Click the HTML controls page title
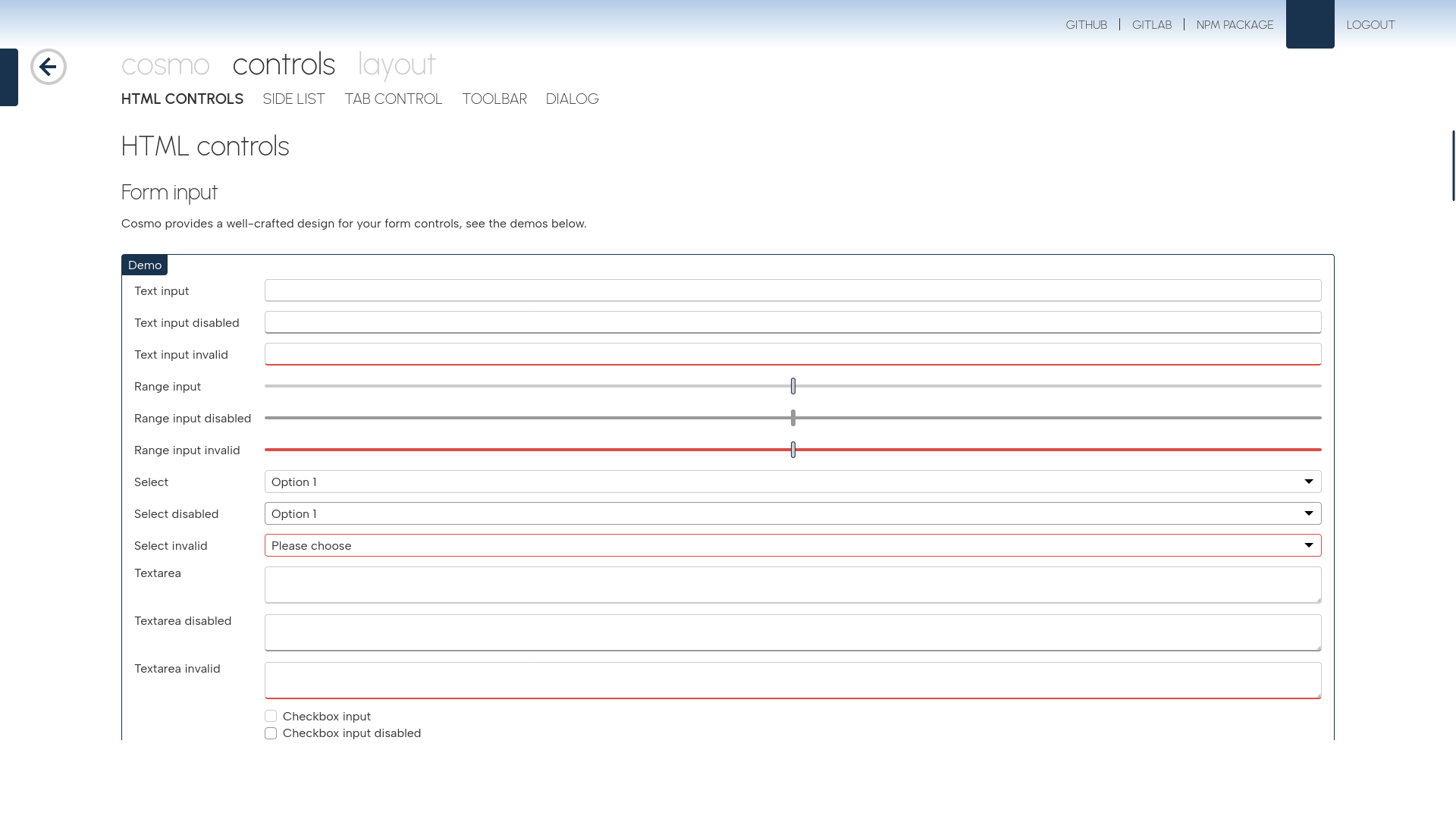This screenshot has width=1456, height=819. click(x=205, y=146)
